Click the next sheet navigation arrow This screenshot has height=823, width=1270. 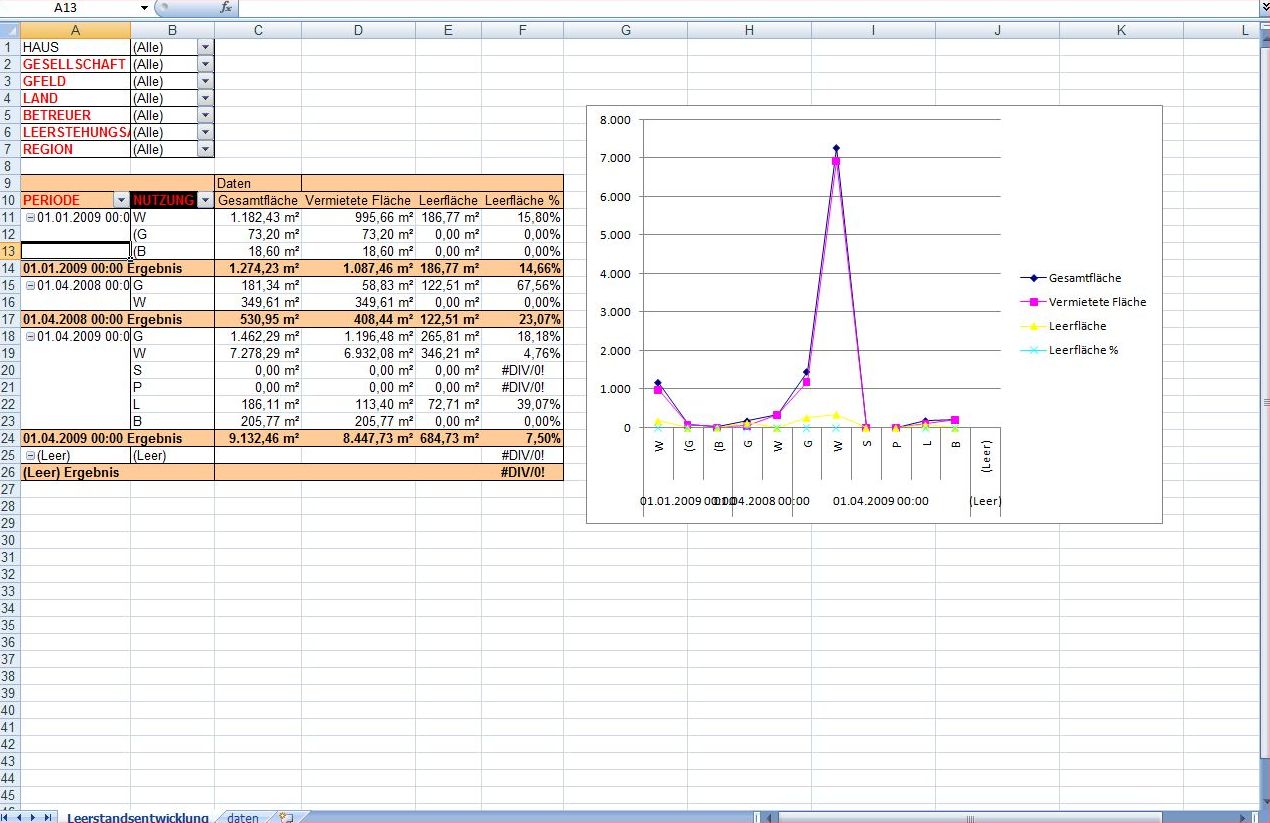tap(34, 817)
